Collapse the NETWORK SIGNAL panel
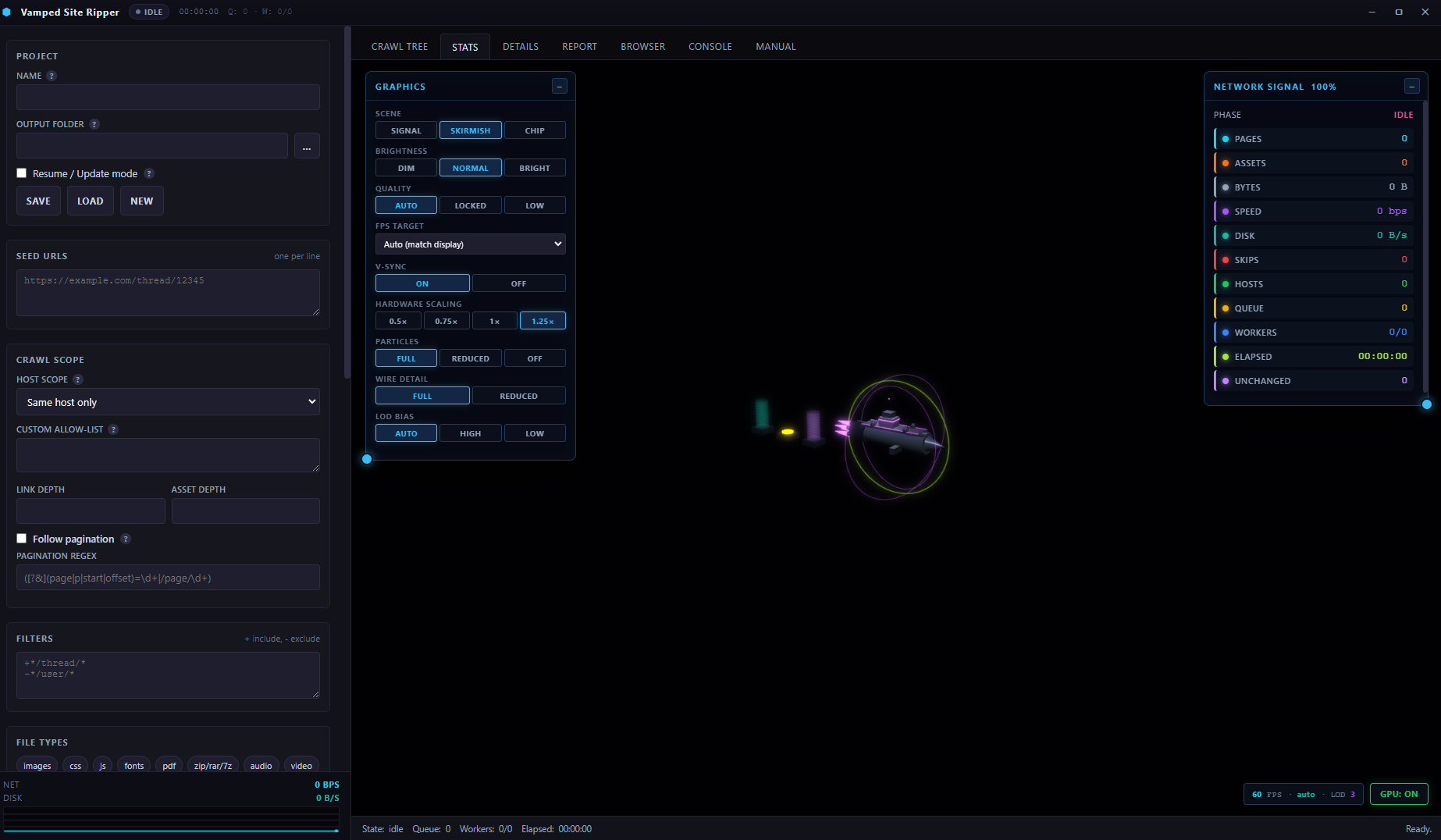 tap(1411, 86)
